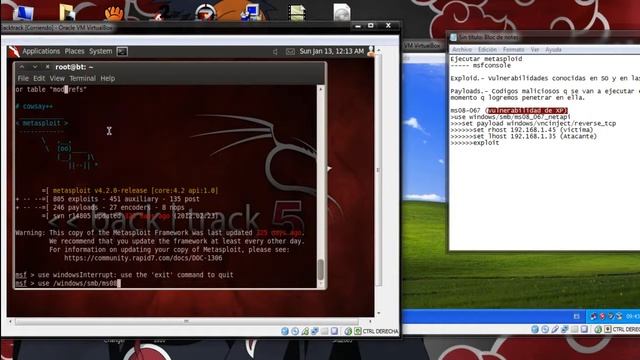Click BackTrack VM shared folders status icon
The height and width of the screenshot is (360, 640).
(324, 331)
